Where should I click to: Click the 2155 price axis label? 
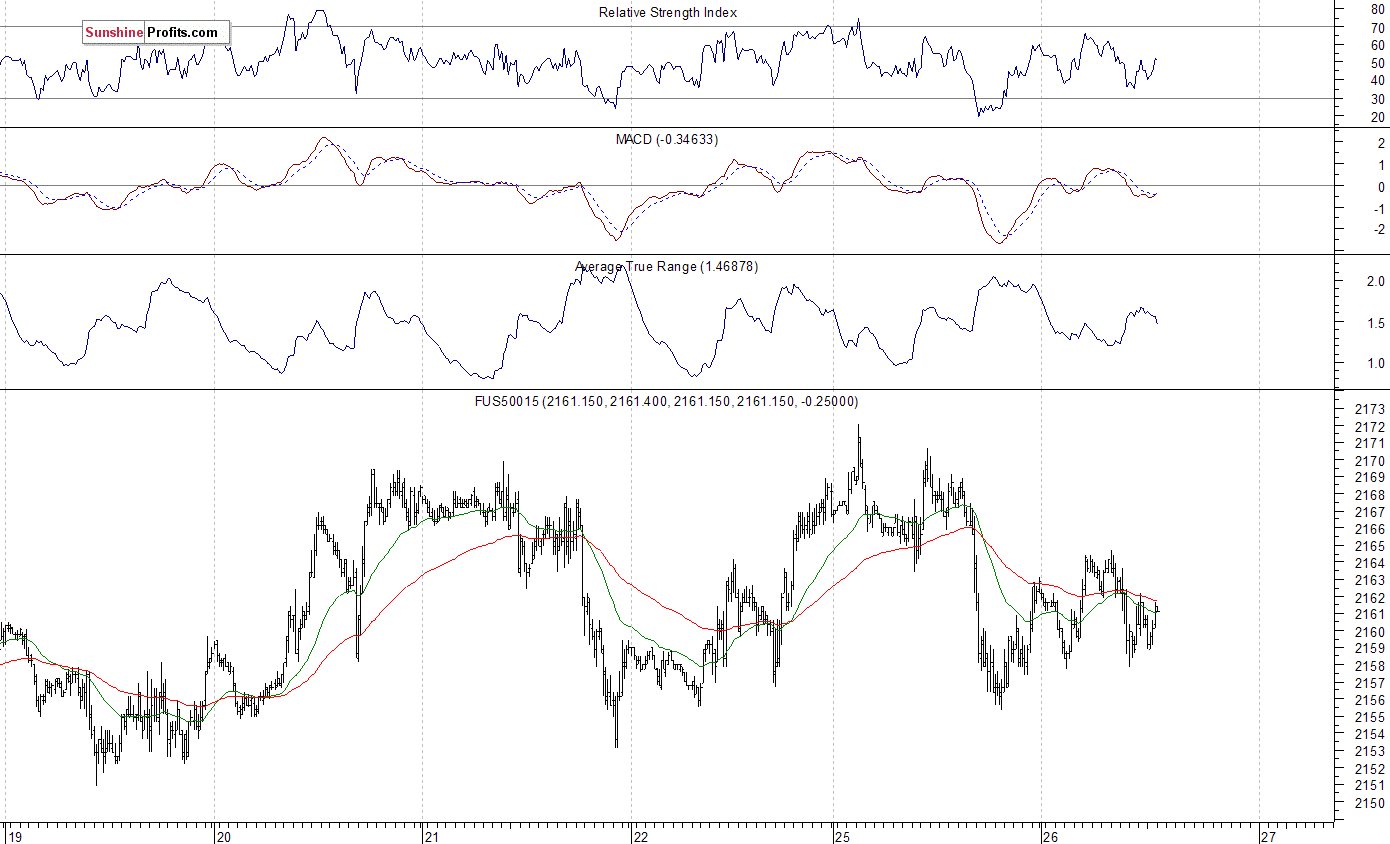1369,718
